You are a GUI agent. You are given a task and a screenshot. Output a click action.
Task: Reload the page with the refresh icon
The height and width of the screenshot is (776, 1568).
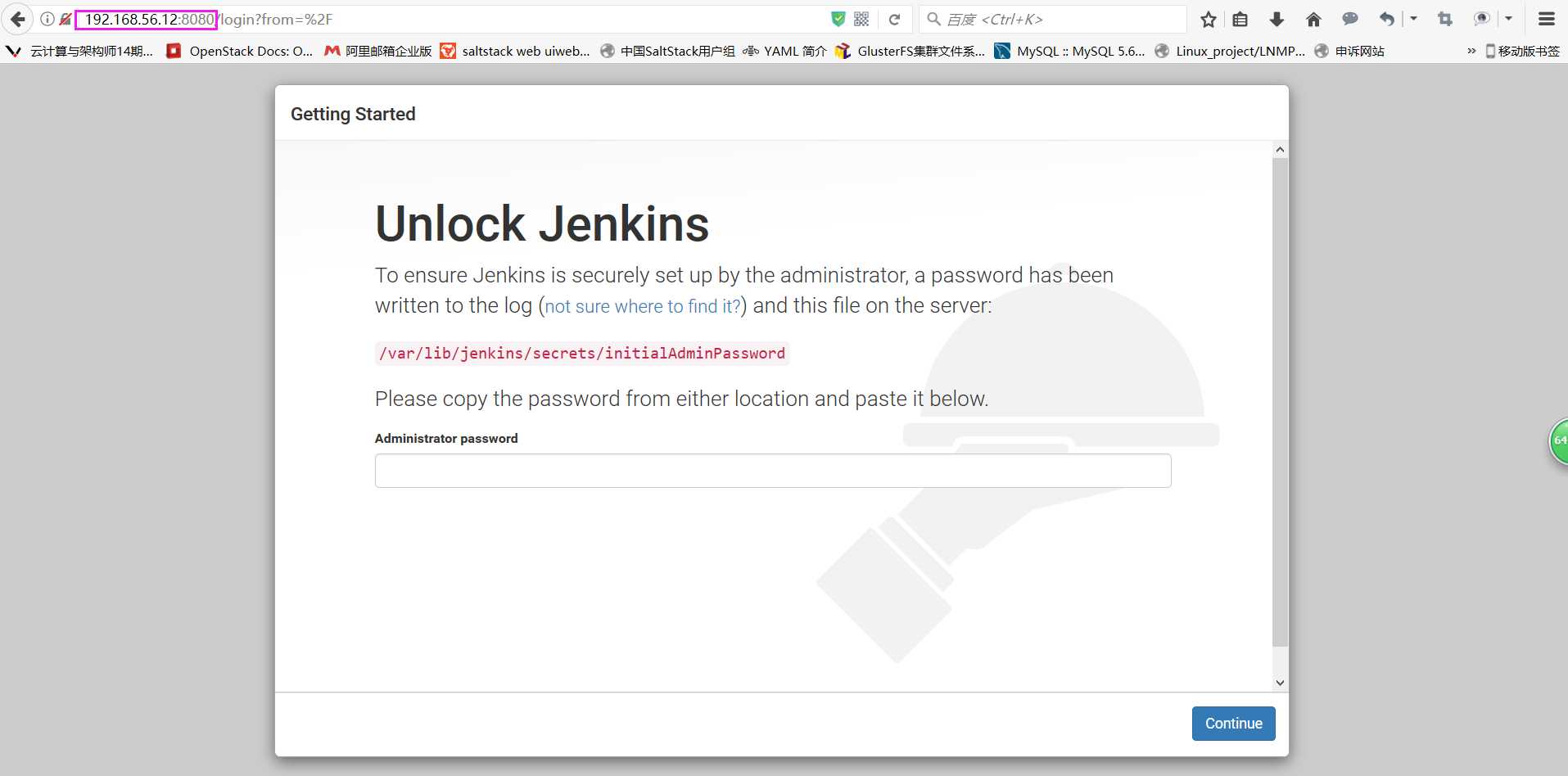coord(895,19)
